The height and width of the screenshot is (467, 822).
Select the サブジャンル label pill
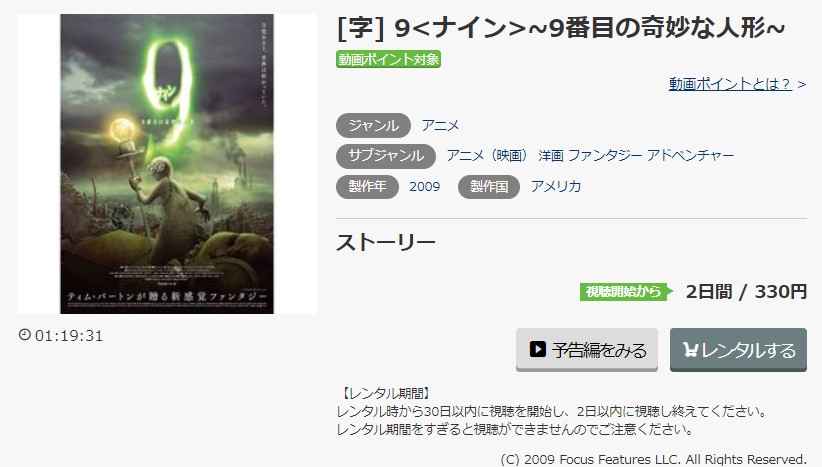click(386, 156)
